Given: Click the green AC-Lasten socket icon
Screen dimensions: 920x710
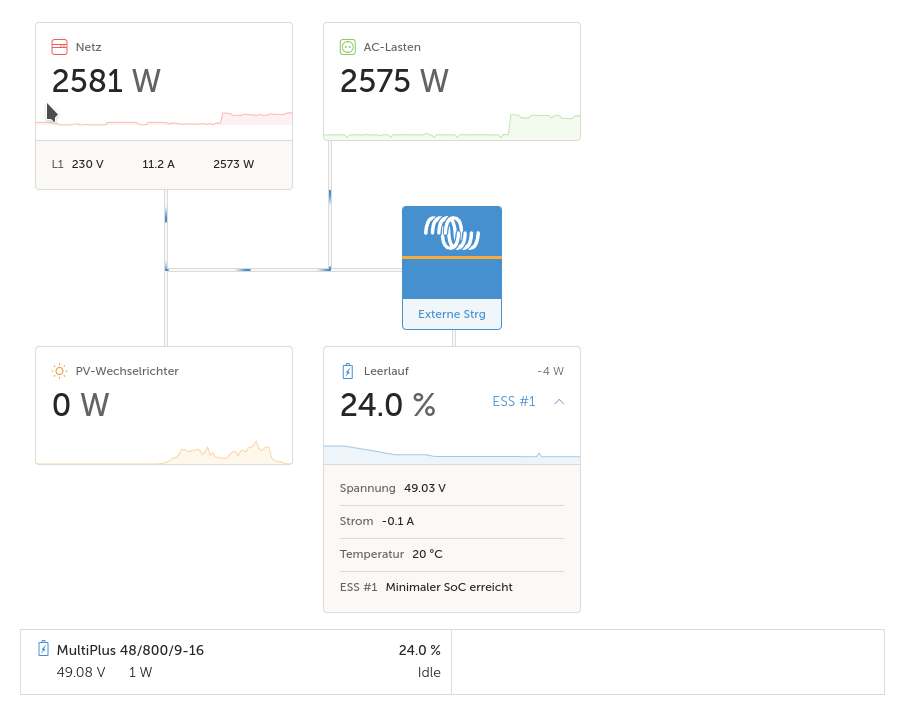Looking at the screenshot, I should coord(347,47).
